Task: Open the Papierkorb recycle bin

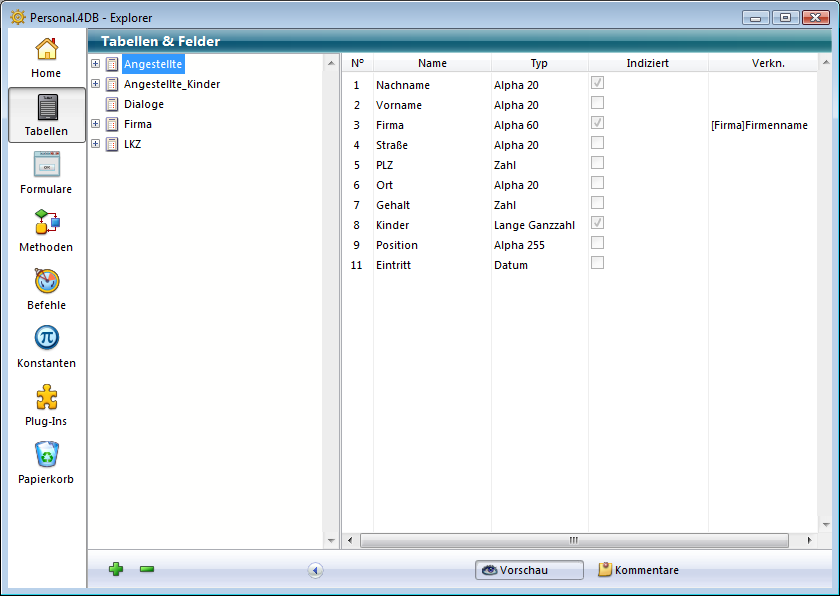Action: click(x=46, y=463)
